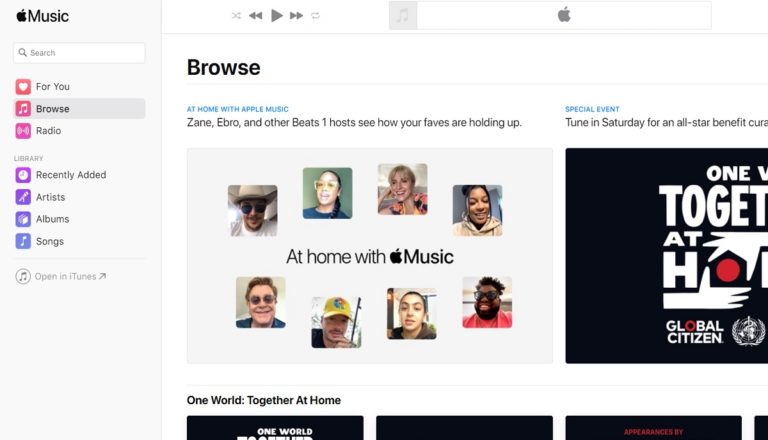Select Browse in the sidebar
Screen dimensions: 768x440
point(79,108)
